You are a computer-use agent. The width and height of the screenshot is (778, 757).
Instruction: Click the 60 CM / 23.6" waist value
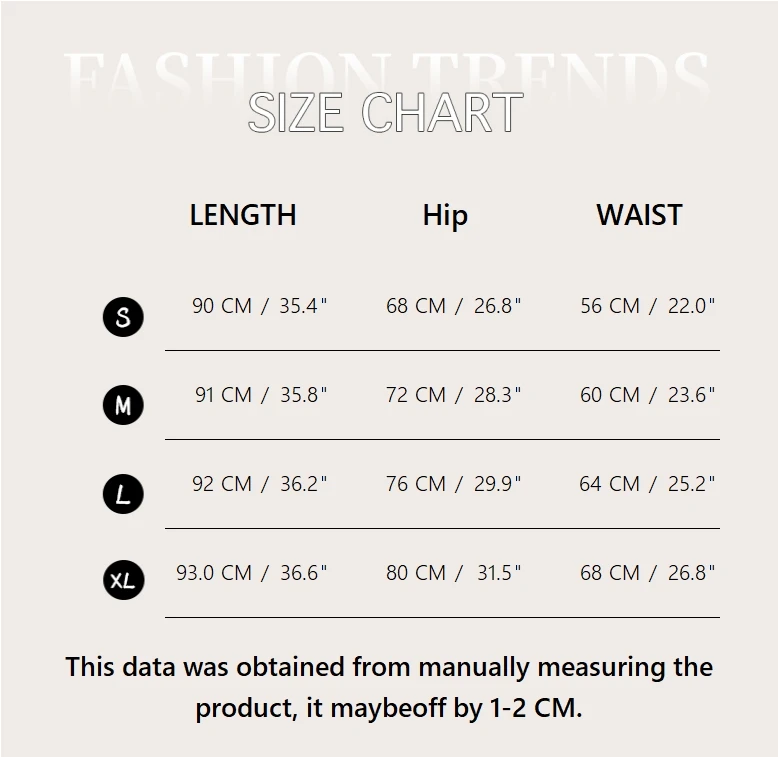point(648,395)
